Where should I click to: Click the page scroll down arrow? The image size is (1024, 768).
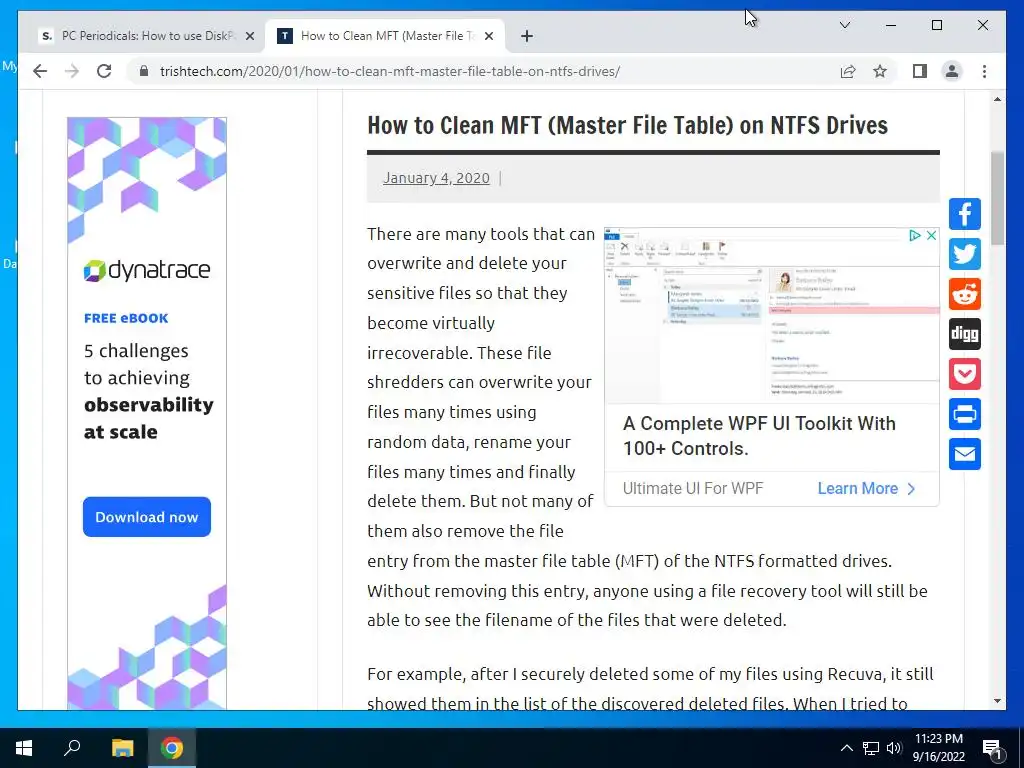coord(997,701)
